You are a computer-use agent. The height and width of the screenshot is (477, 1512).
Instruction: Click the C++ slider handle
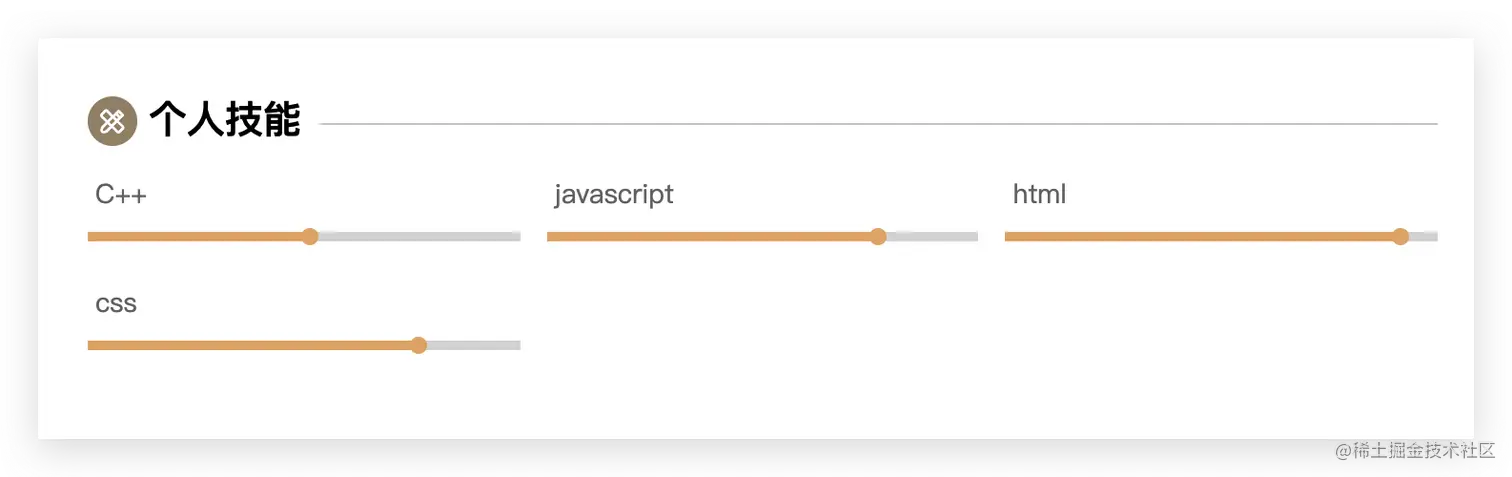coord(310,237)
